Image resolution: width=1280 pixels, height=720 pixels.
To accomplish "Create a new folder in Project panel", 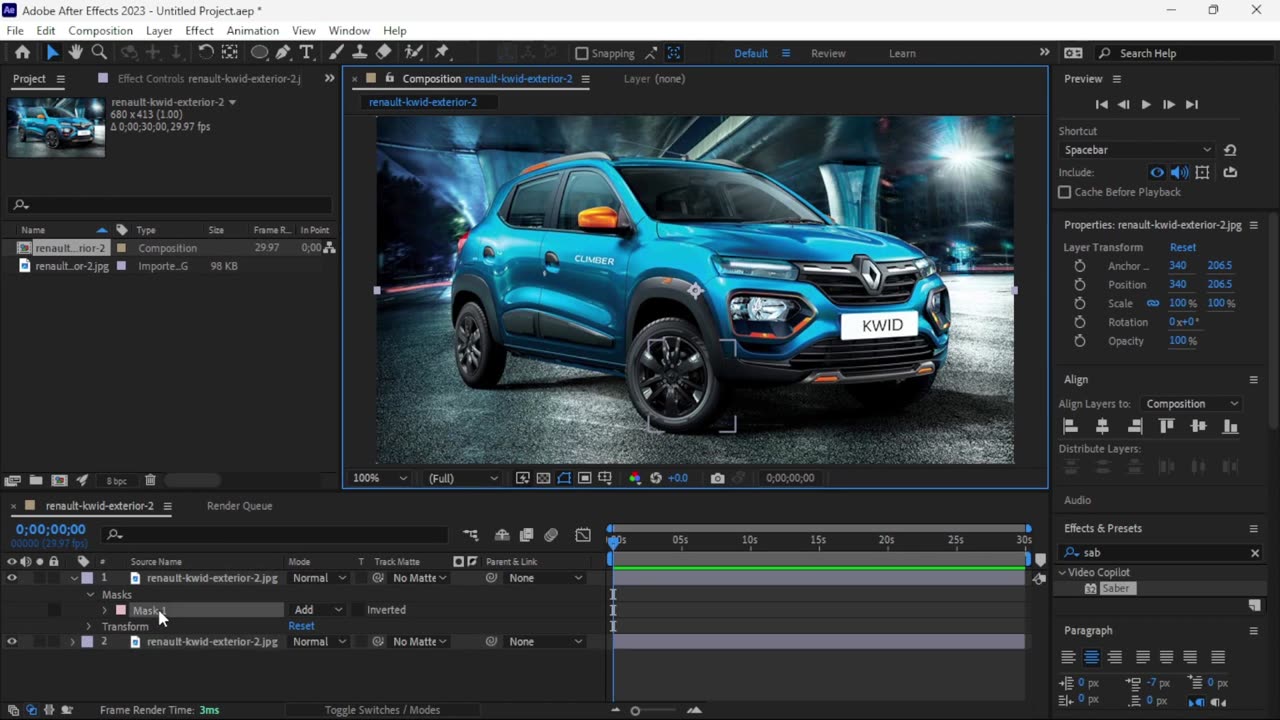I will 36,481.
